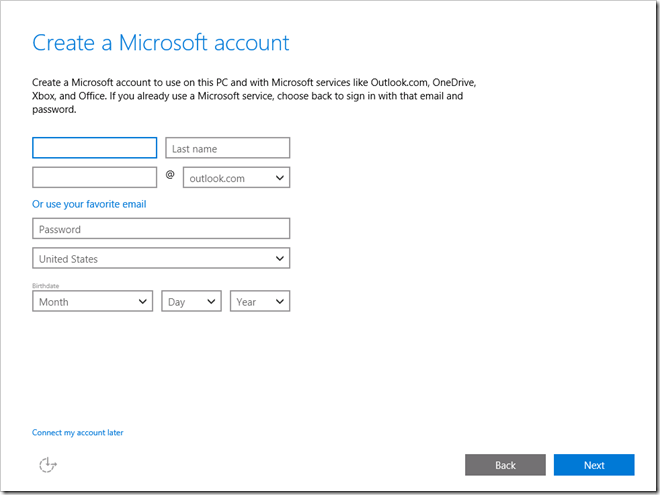
Task: Click 'Connect my account later' link
Action: pos(78,433)
